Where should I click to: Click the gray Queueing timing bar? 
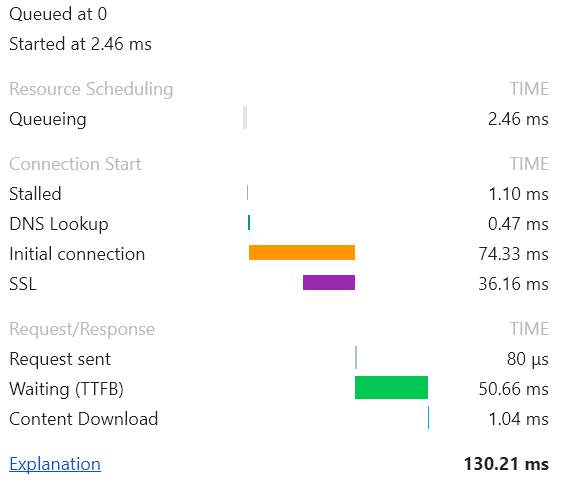tap(245, 118)
